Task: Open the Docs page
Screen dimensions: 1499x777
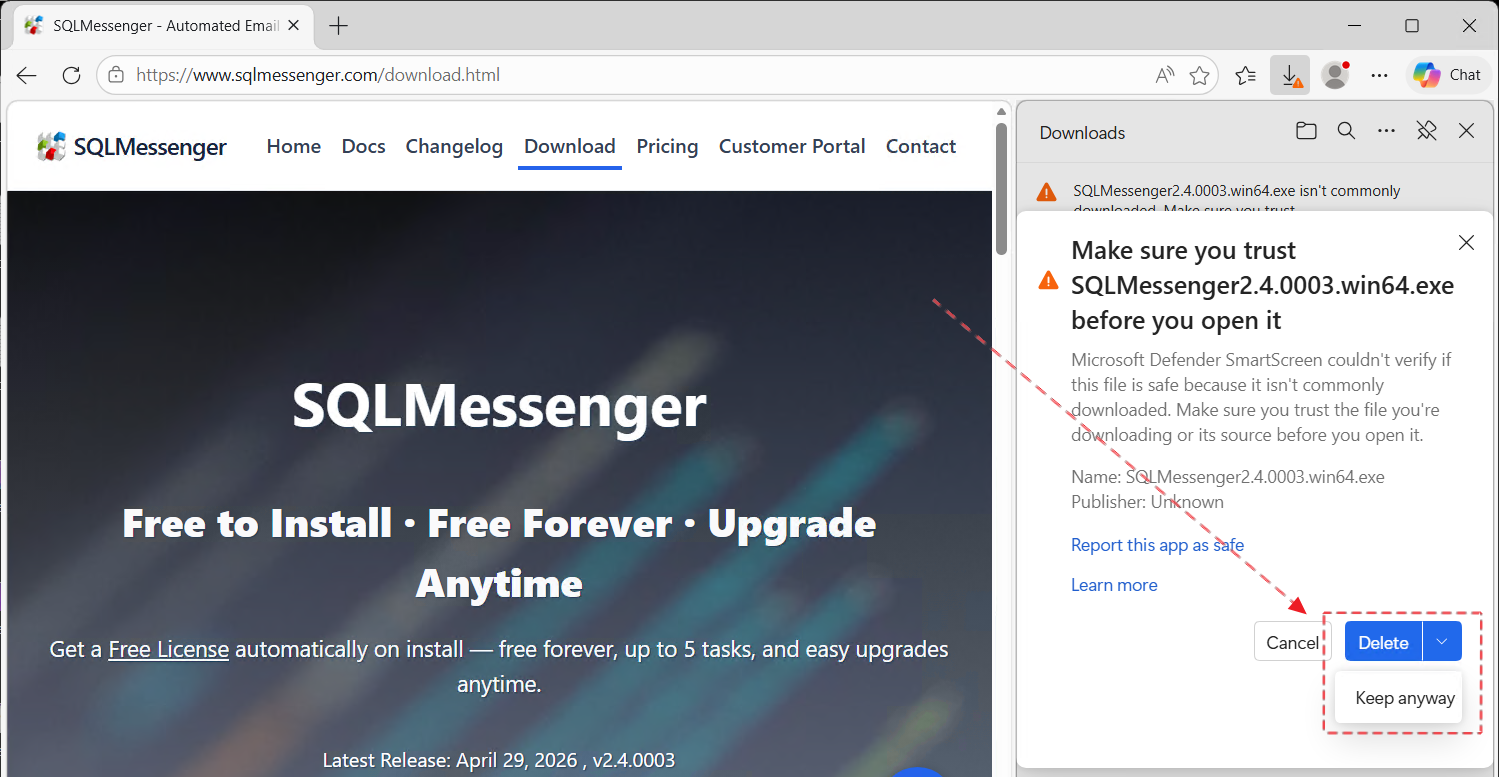Action: 363,146
